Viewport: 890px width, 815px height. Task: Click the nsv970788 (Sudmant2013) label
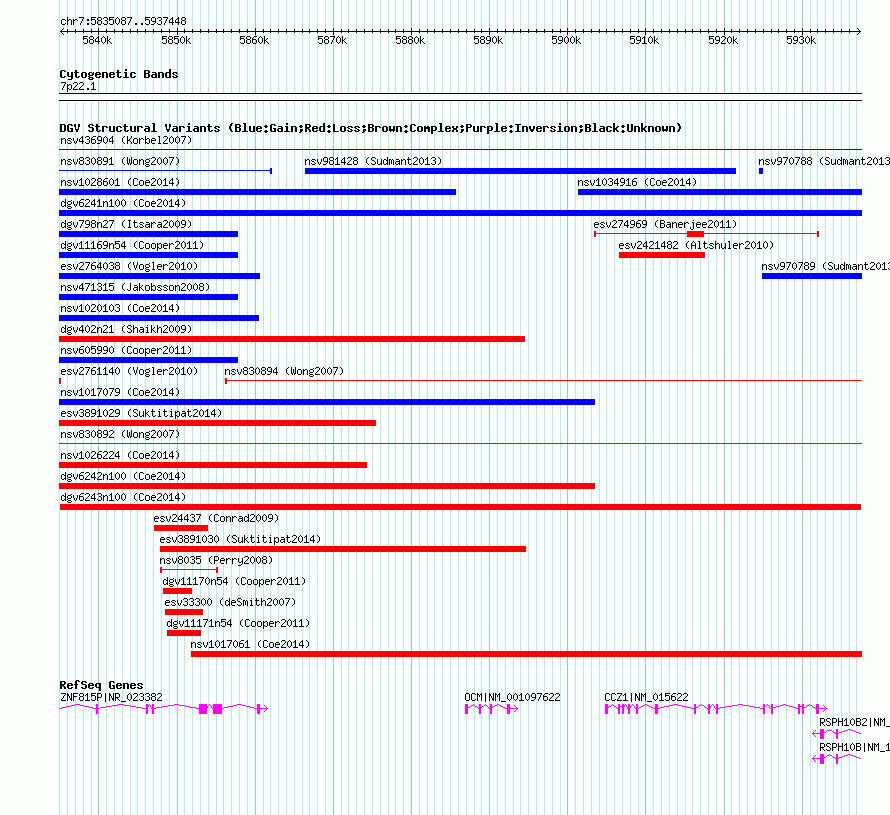click(824, 161)
